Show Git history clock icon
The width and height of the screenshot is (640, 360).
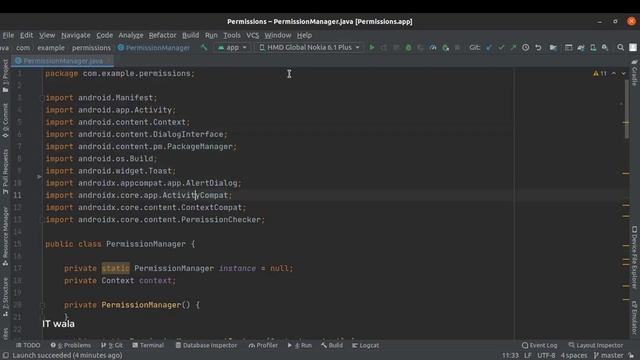point(526,48)
